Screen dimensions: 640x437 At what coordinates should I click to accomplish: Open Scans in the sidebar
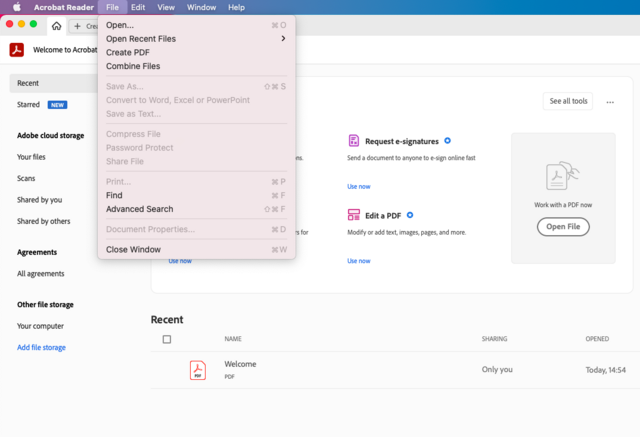coord(26,178)
